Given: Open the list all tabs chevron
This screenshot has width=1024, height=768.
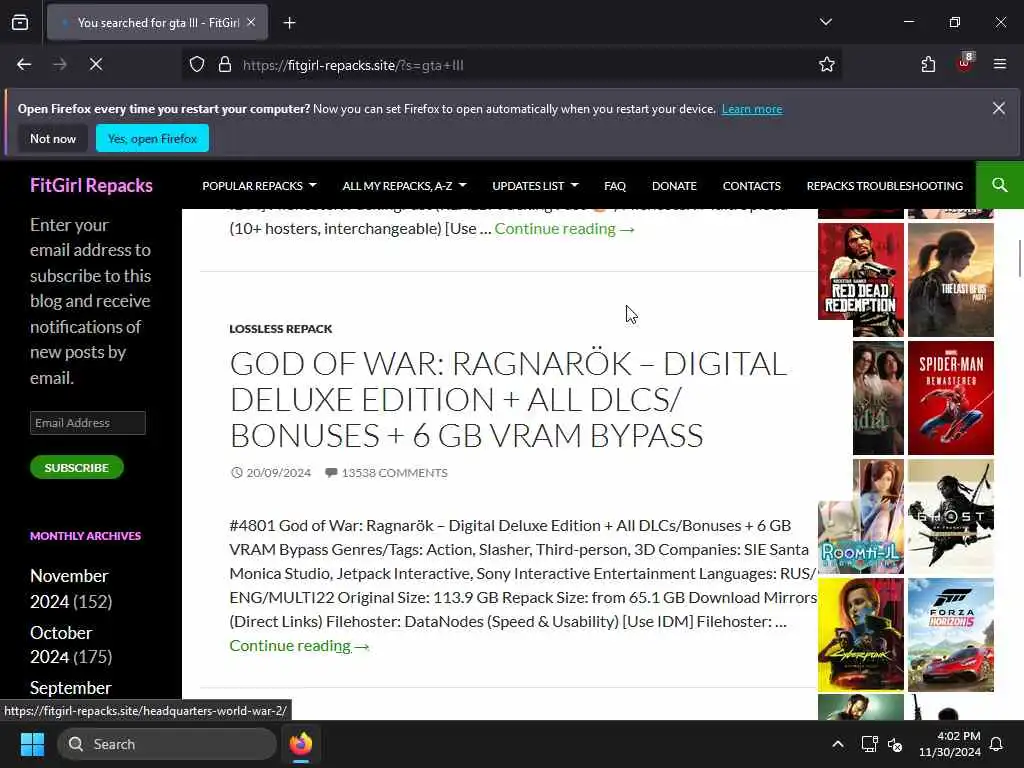Looking at the screenshot, I should pos(825,22).
